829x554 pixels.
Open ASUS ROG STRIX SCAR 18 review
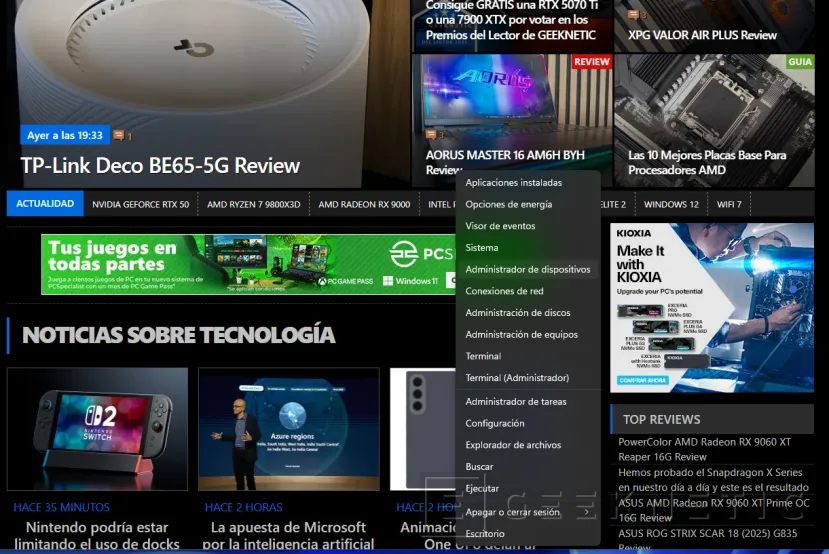click(x=707, y=540)
